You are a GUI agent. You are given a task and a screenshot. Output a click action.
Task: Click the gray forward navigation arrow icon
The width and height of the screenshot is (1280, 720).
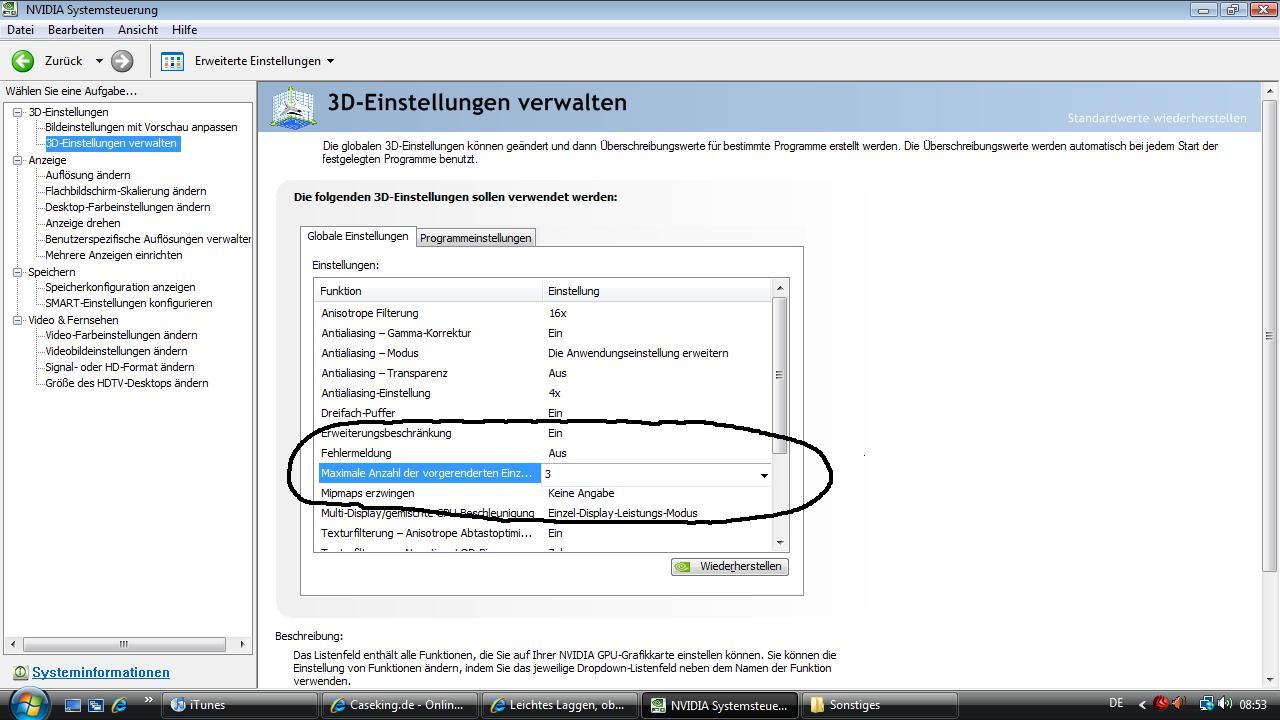click(x=120, y=61)
